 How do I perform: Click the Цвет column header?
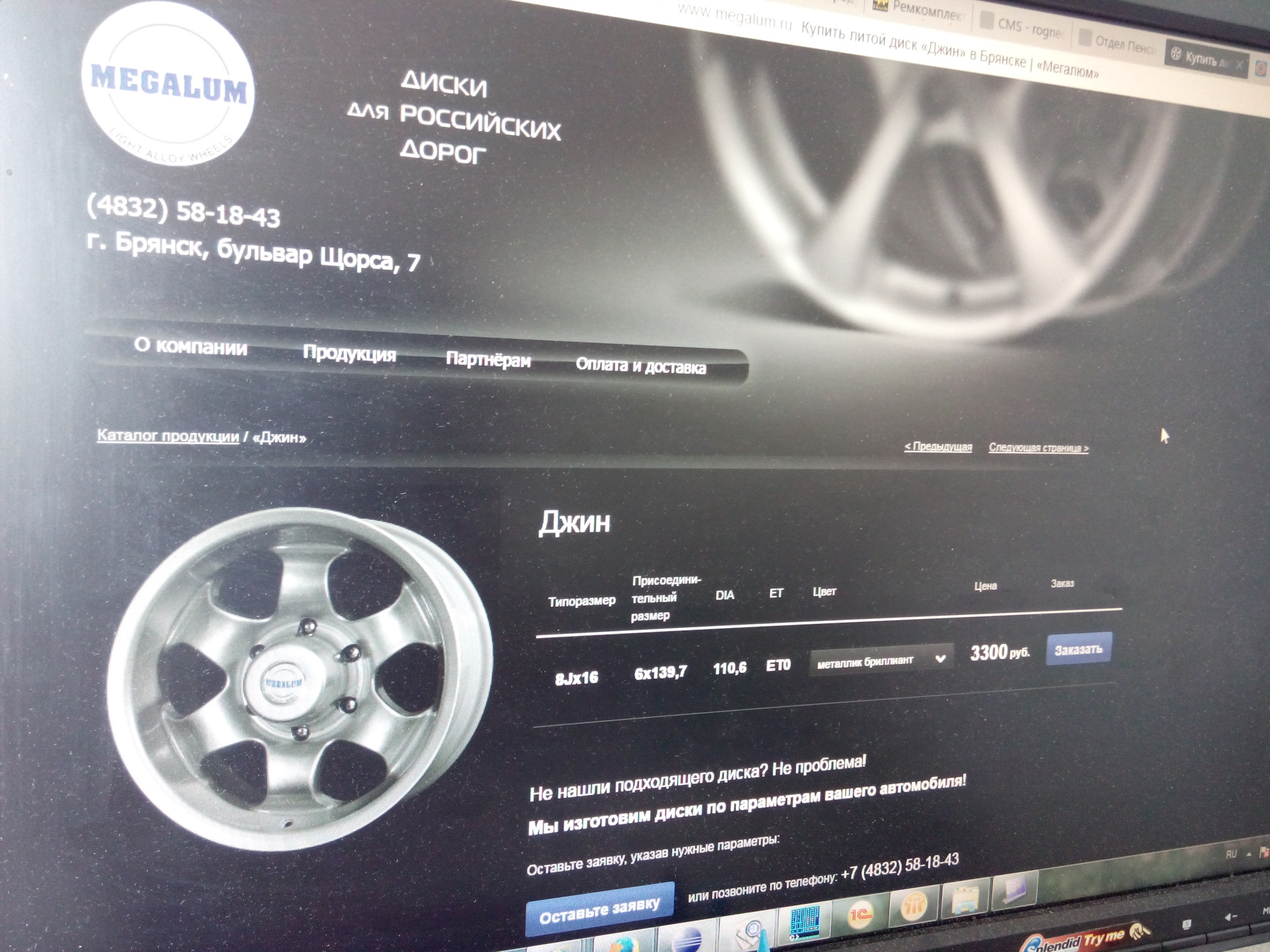click(x=824, y=592)
